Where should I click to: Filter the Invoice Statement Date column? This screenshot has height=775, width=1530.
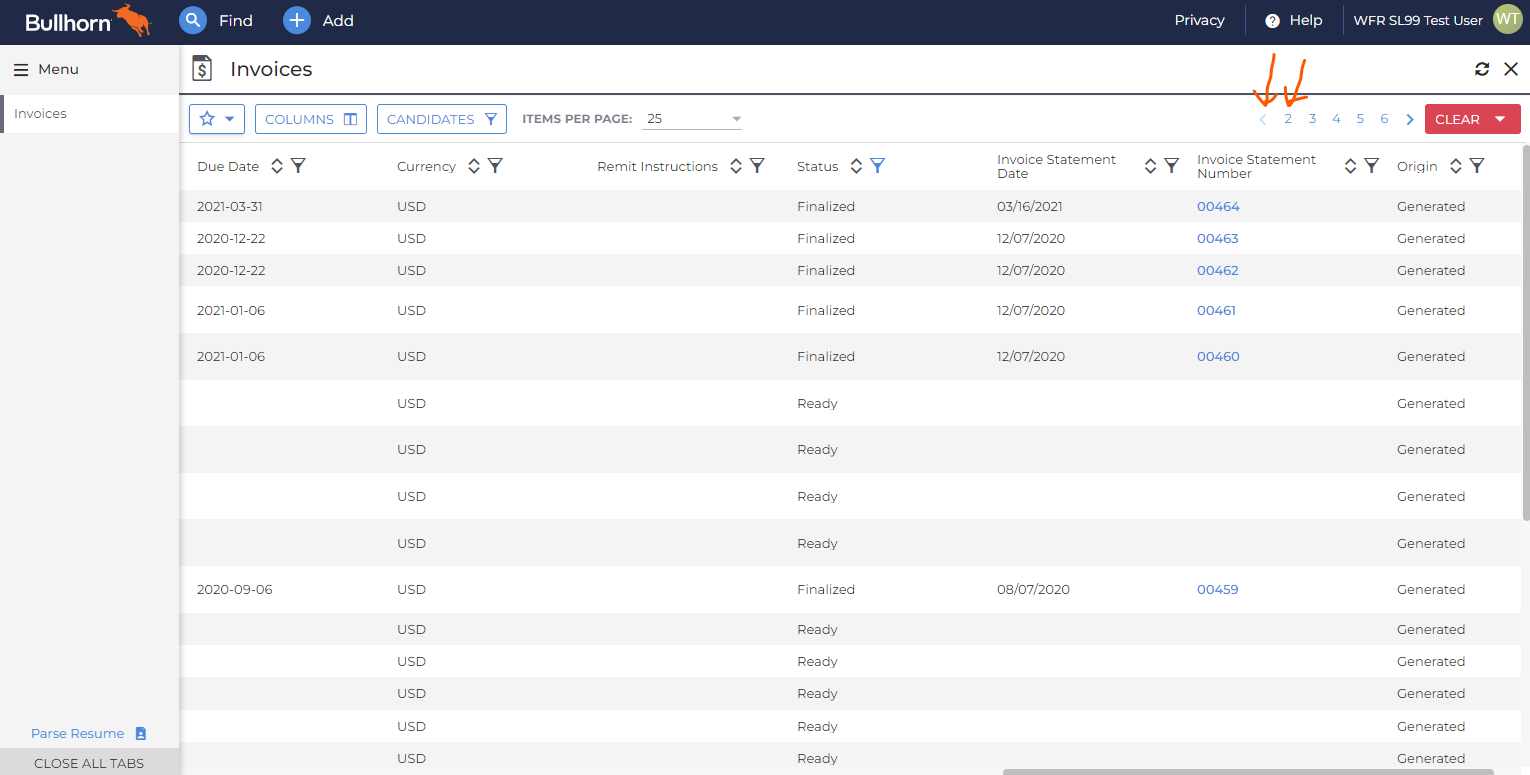(1171, 166)
